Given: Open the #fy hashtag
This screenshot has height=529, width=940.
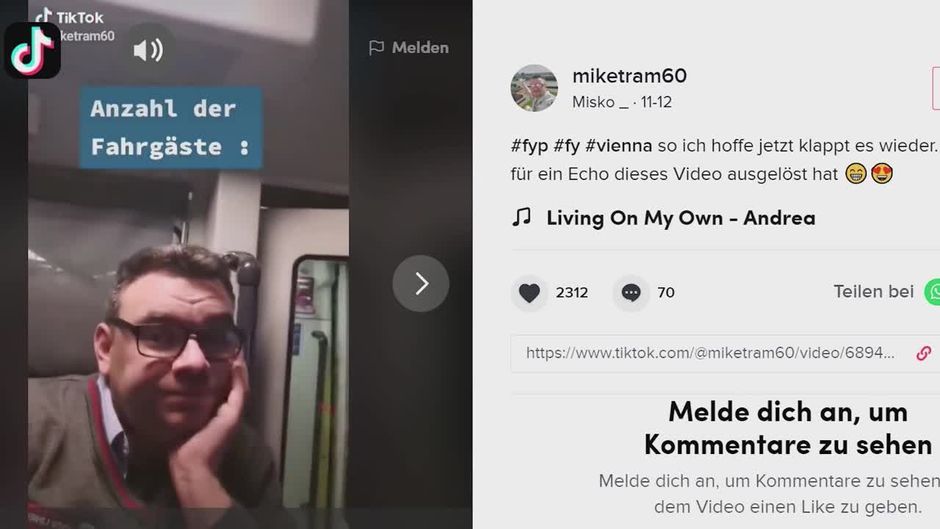Looking at the screenshot, I should point(567,146).
